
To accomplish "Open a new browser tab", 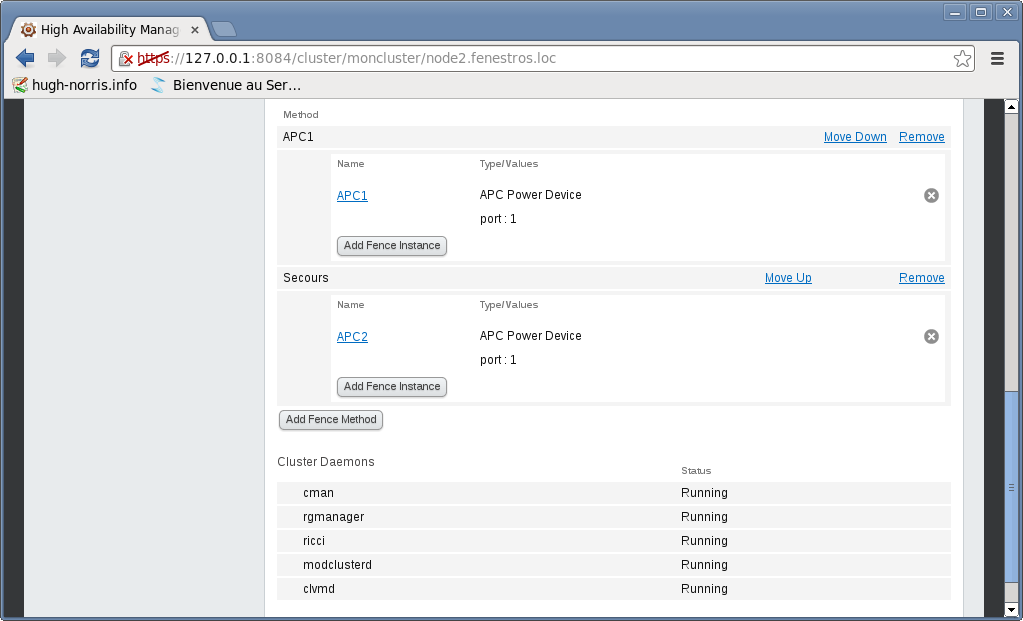I will pyautogui.click(x=223, y=29).
